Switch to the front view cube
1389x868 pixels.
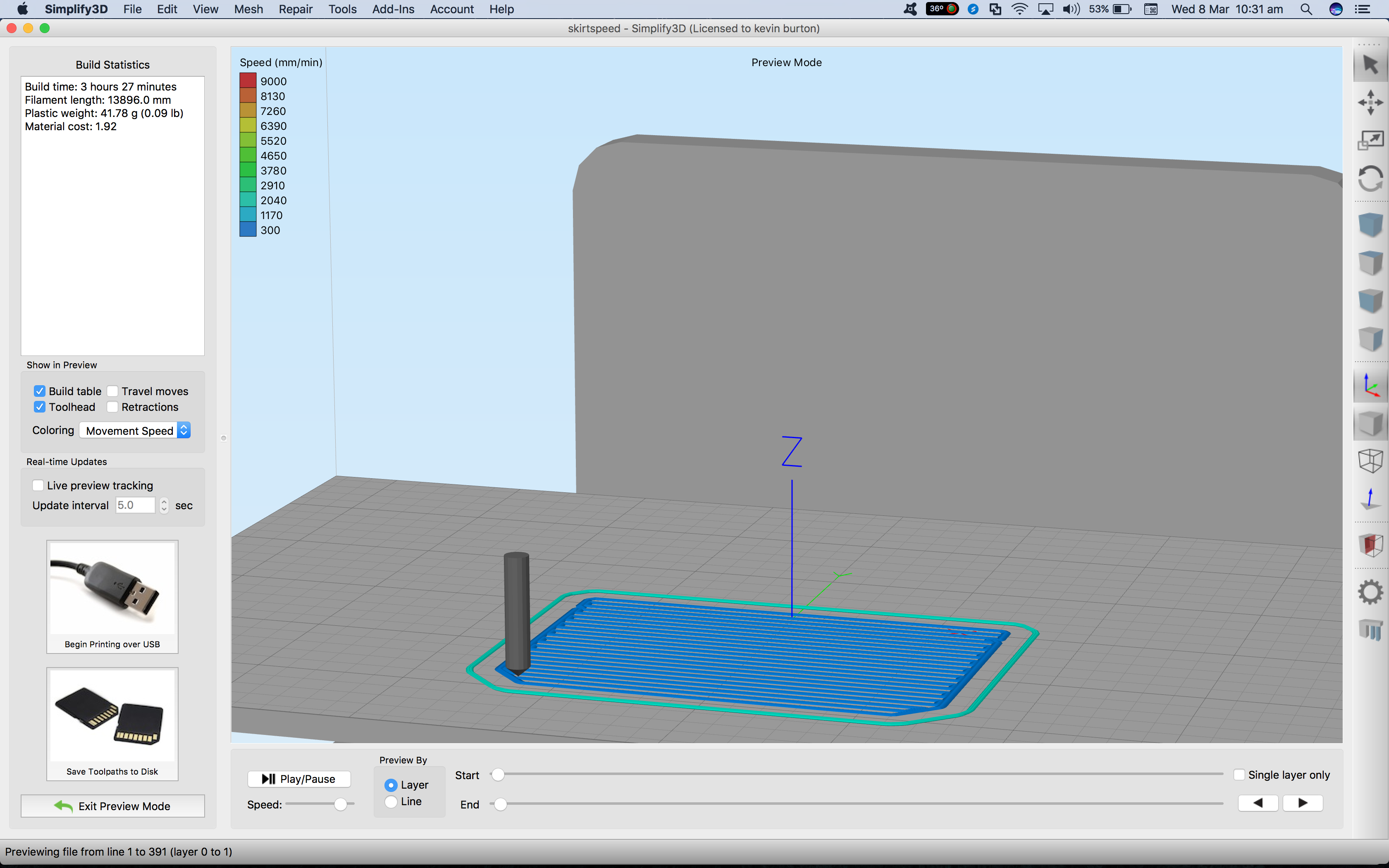tap(1371, 301)
